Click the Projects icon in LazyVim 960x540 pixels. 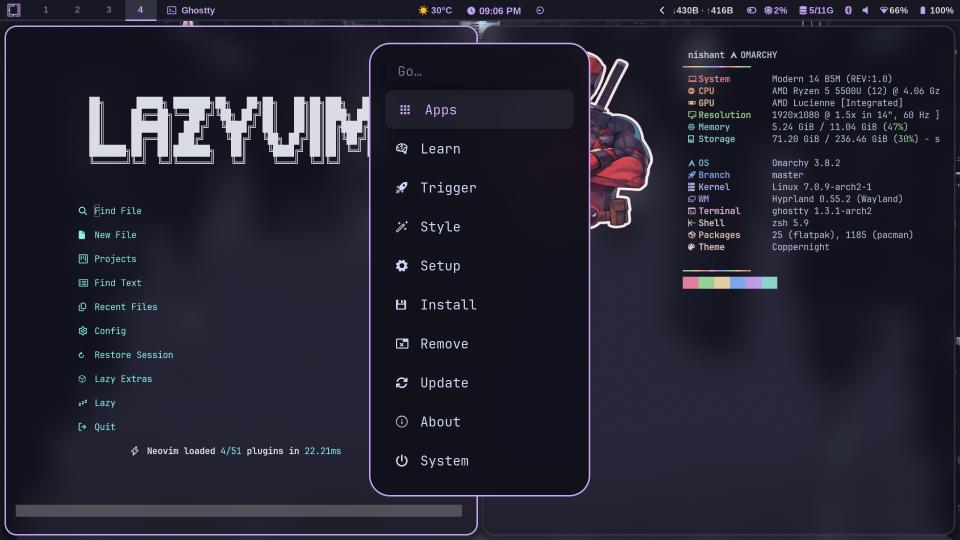(83, 258)
